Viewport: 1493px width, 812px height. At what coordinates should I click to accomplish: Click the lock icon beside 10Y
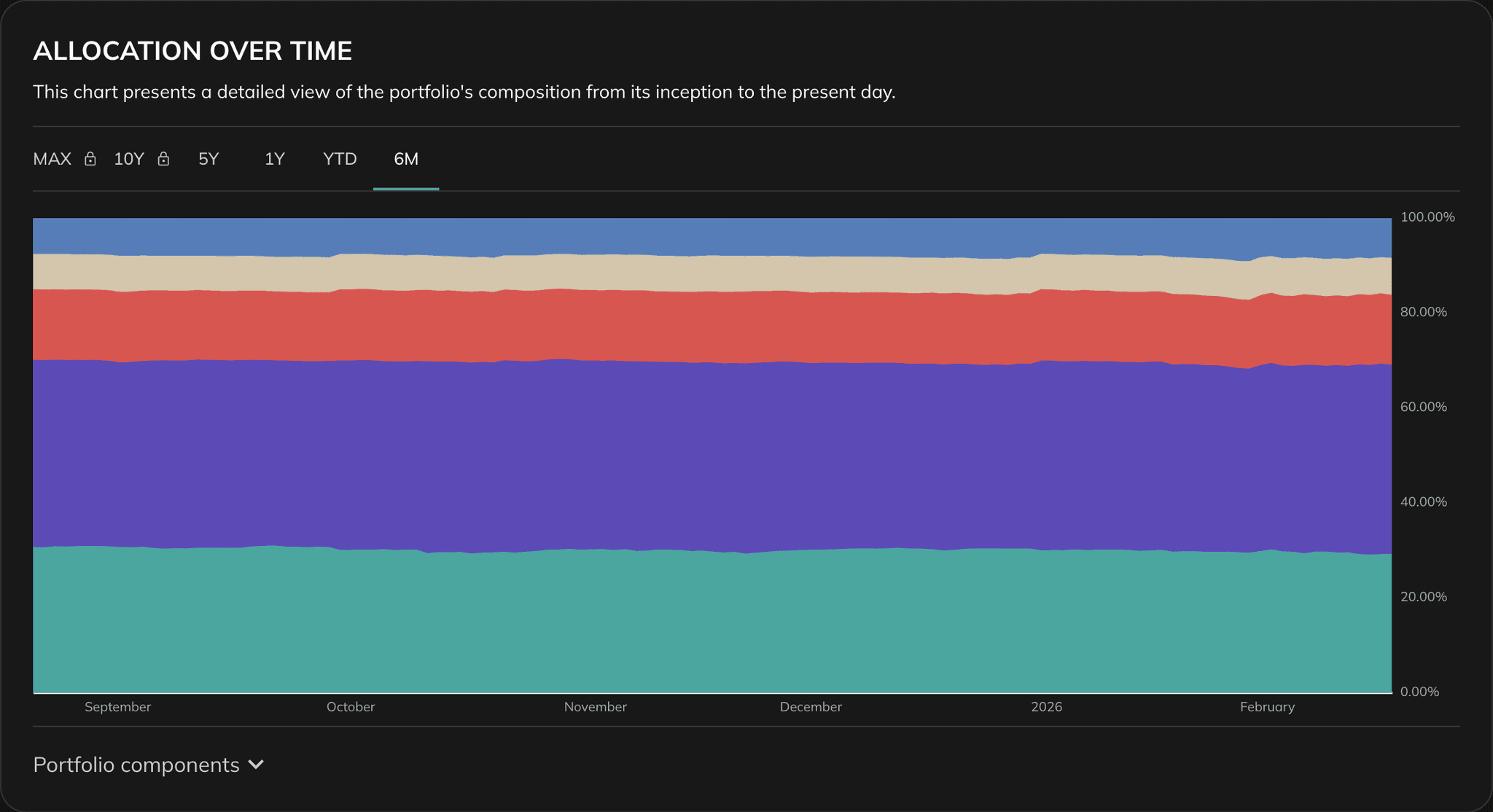coord(163,159)
